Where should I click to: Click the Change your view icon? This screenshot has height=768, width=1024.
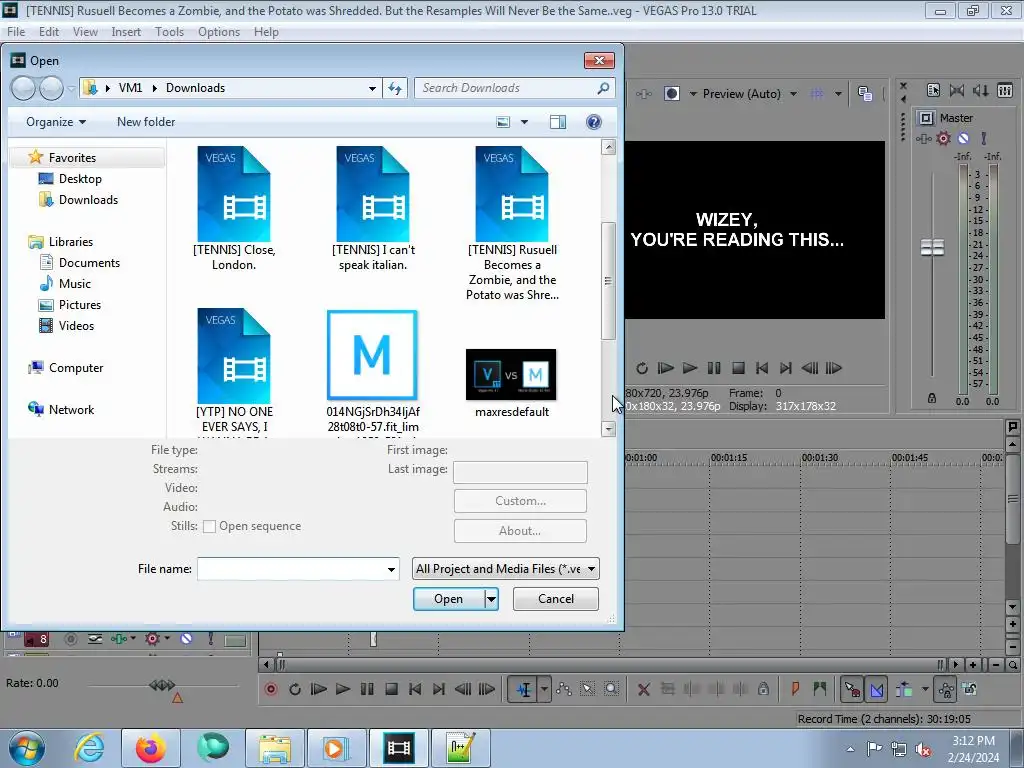[503, 122]
